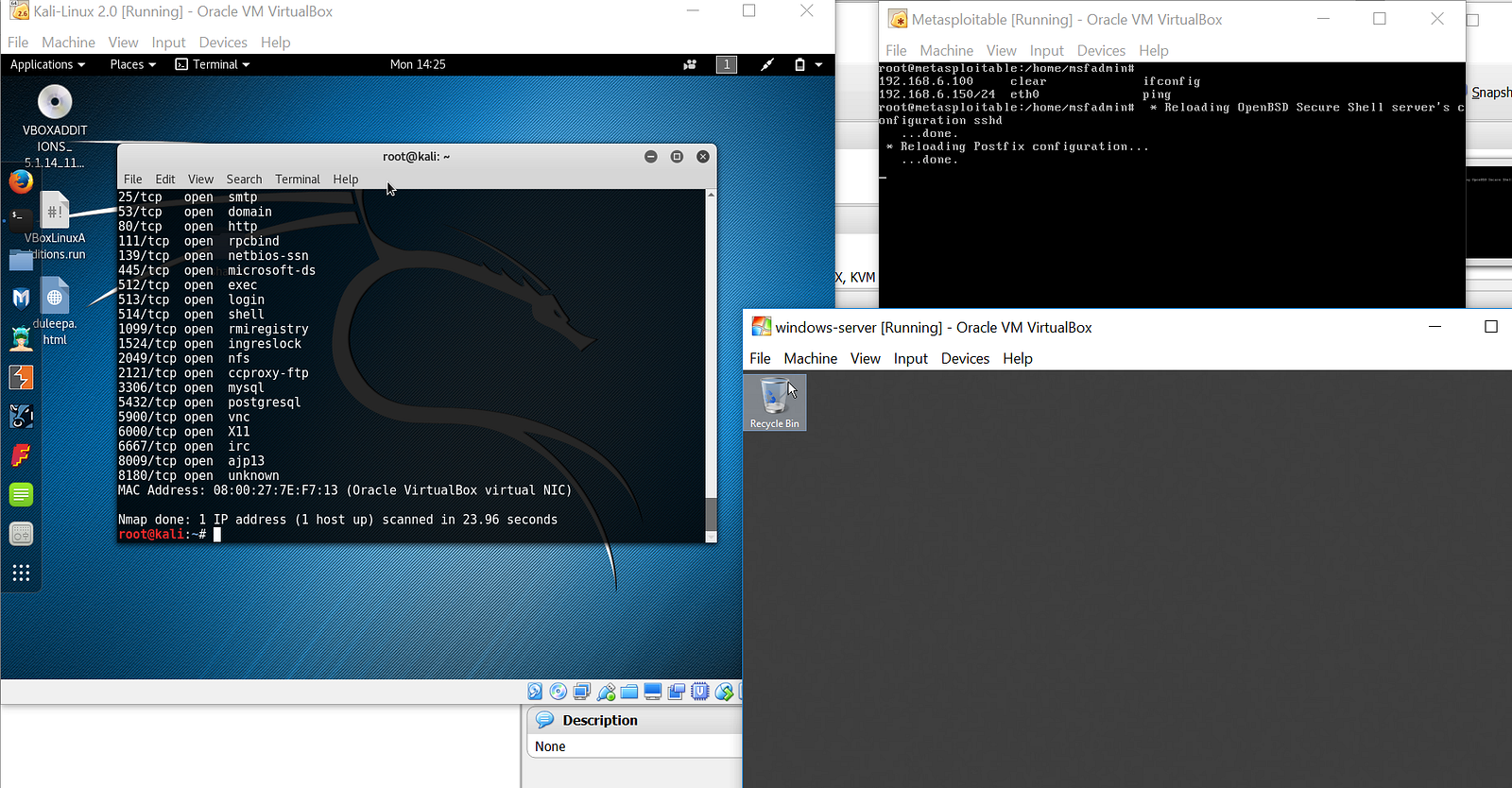Launch Firefox from the Kali dock

pyautogui.click(x=21, y=181)
